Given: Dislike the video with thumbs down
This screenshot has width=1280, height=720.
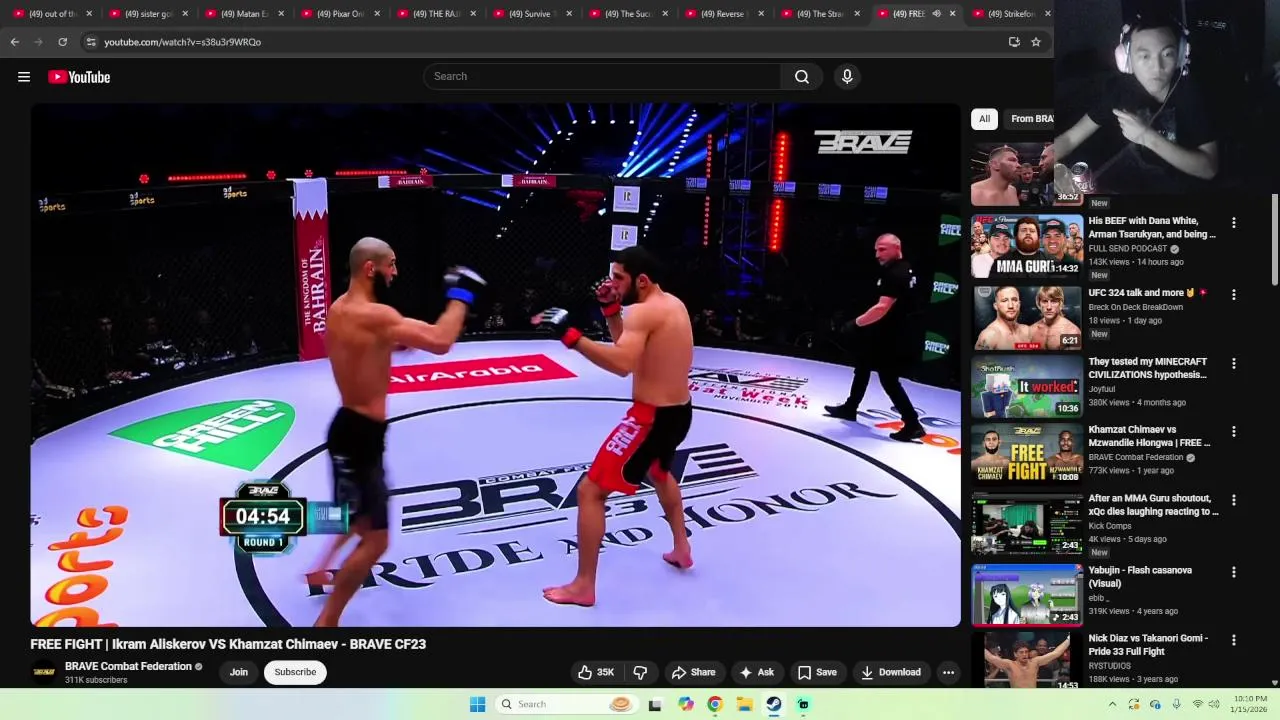Looking at the screenshot, I should pyautogui.click(x=641, y=672).
